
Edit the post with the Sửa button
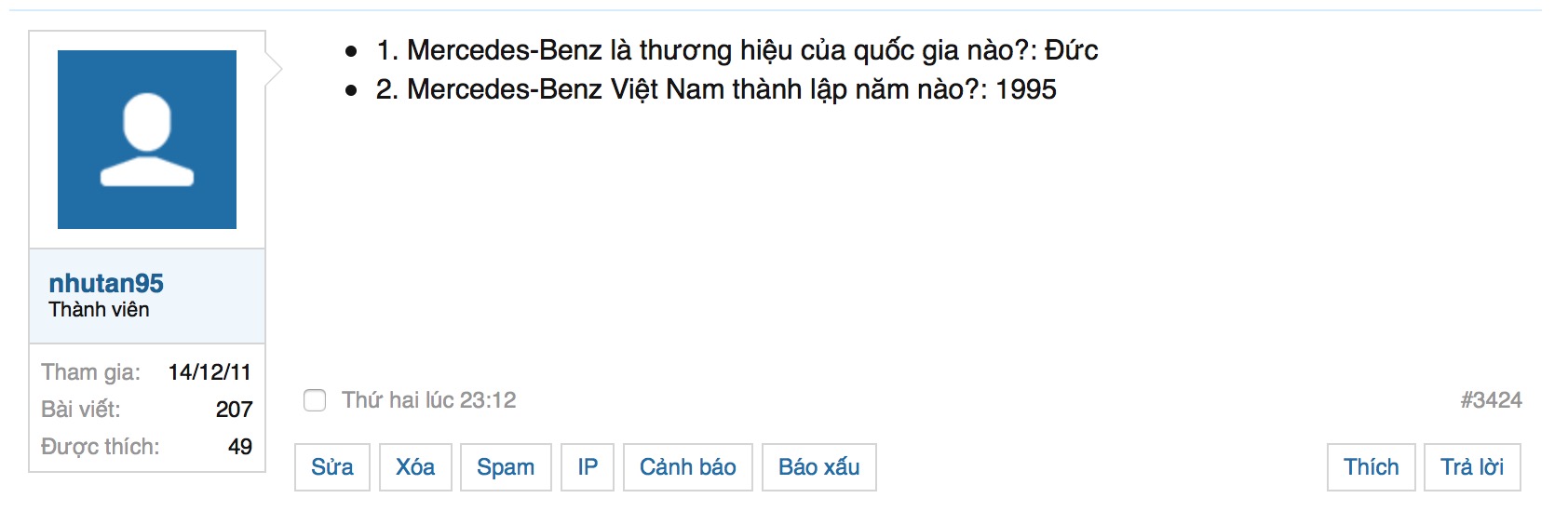tap(332, 467)
